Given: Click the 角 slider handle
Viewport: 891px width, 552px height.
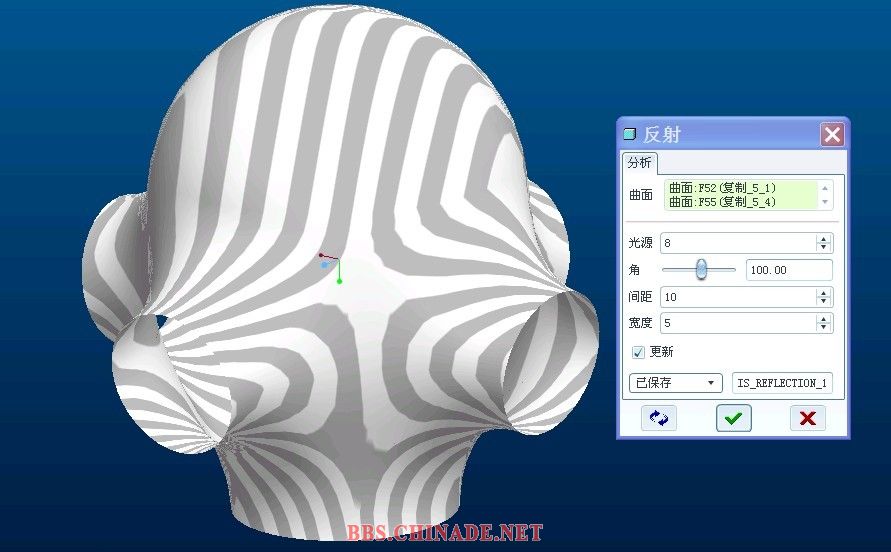Looking at the screenshot, I should tap(701, 269).
